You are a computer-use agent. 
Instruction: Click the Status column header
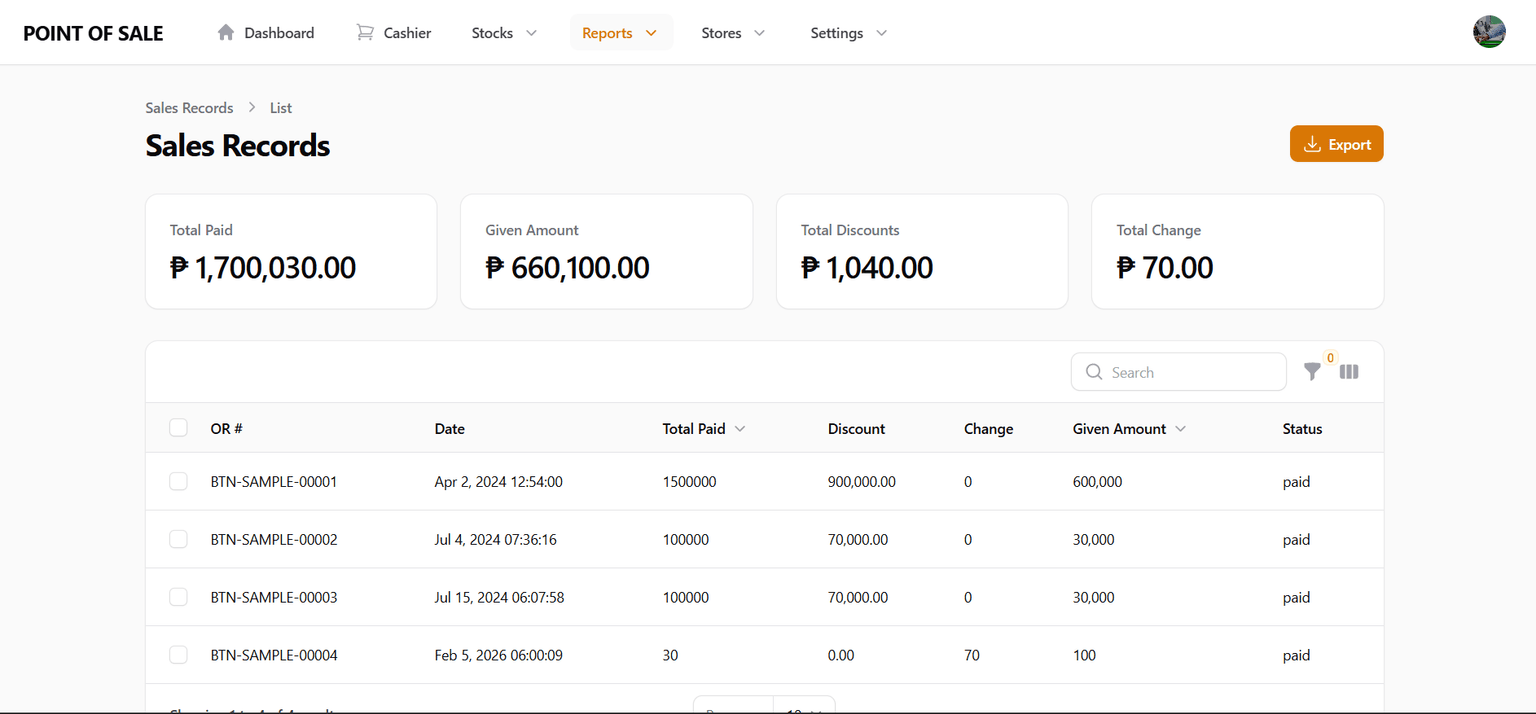pyautogui.click(x=1302, y=428)
